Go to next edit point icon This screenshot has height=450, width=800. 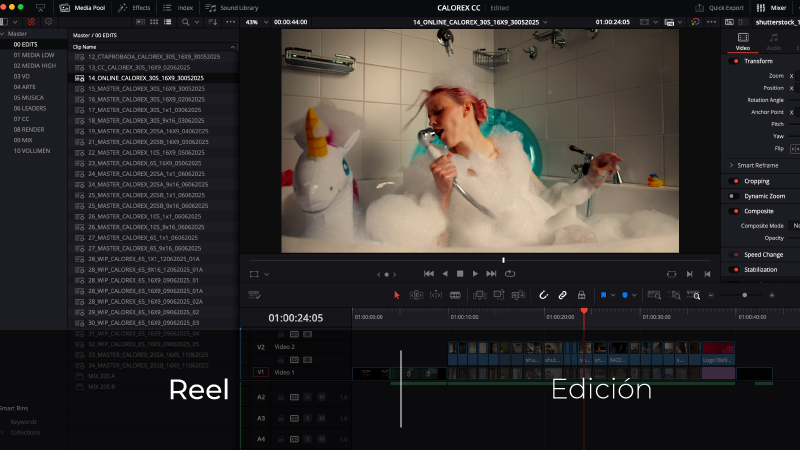[689, 274]
